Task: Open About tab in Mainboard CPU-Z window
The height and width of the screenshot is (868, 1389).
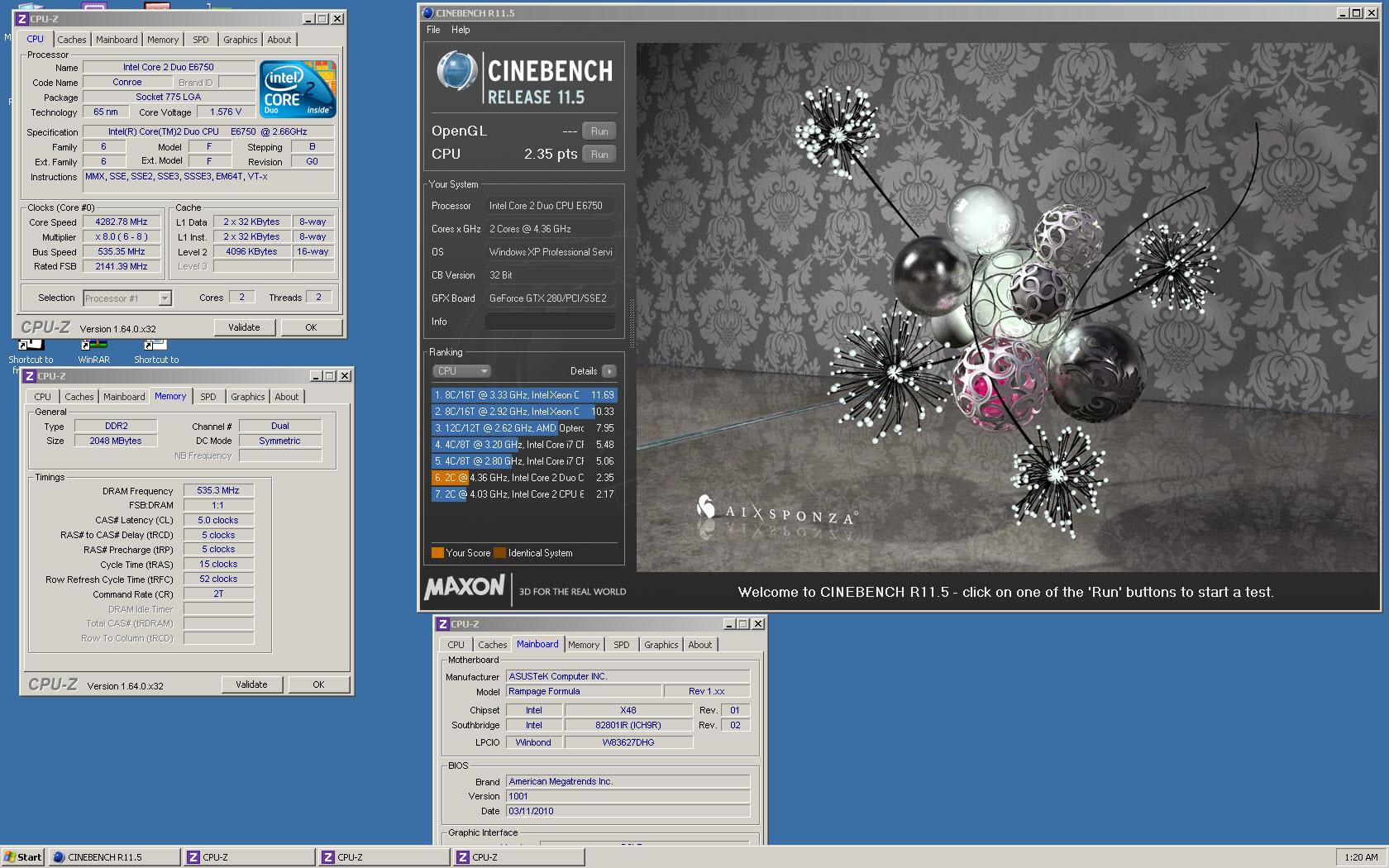Action: point(700,645)
